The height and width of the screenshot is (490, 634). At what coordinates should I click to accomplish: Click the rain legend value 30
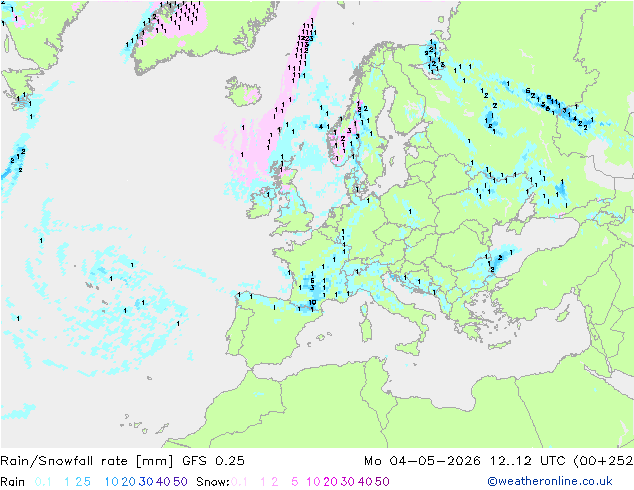pyautogui.click(x=146, y=482)
